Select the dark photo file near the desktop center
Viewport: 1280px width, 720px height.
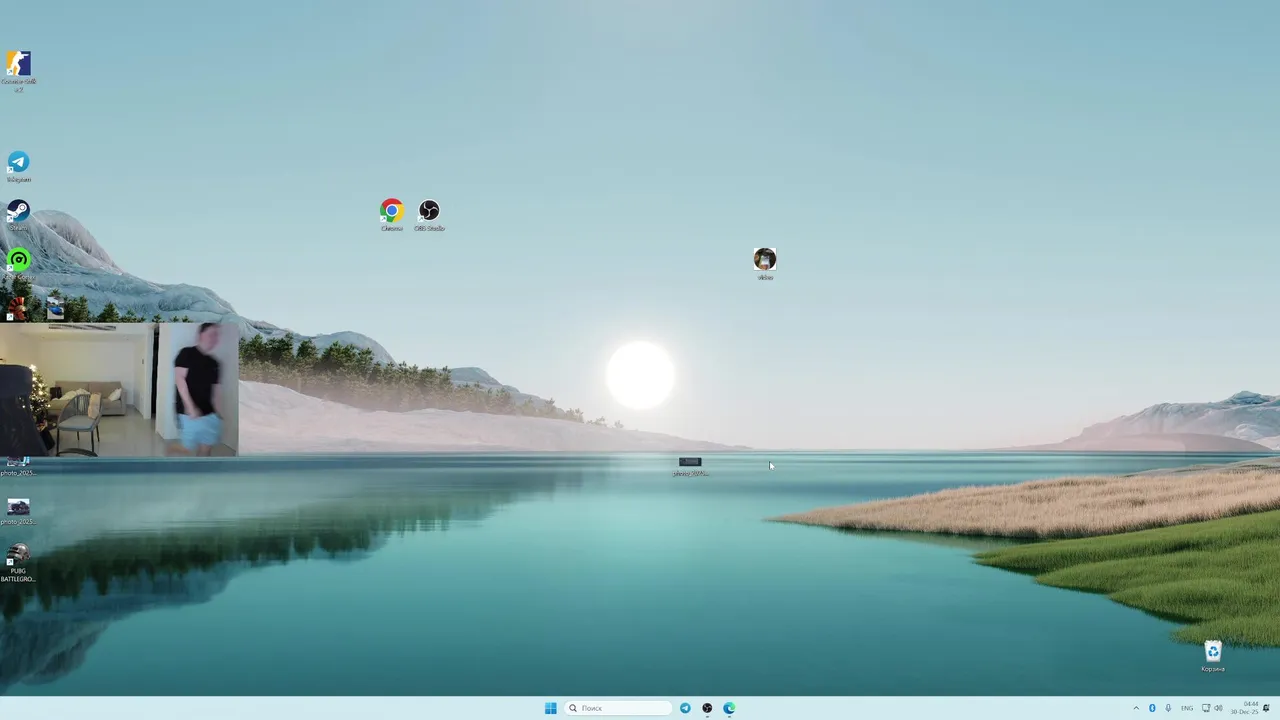coord(690,466)
